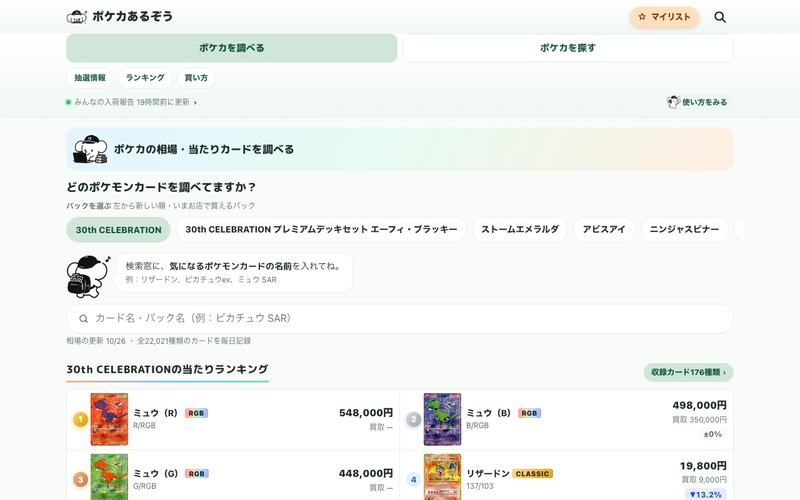800x500 pixels.
Task: Click ポケカの相場・当たりカードを調べる banner text
Action: [x=204, y=149]
